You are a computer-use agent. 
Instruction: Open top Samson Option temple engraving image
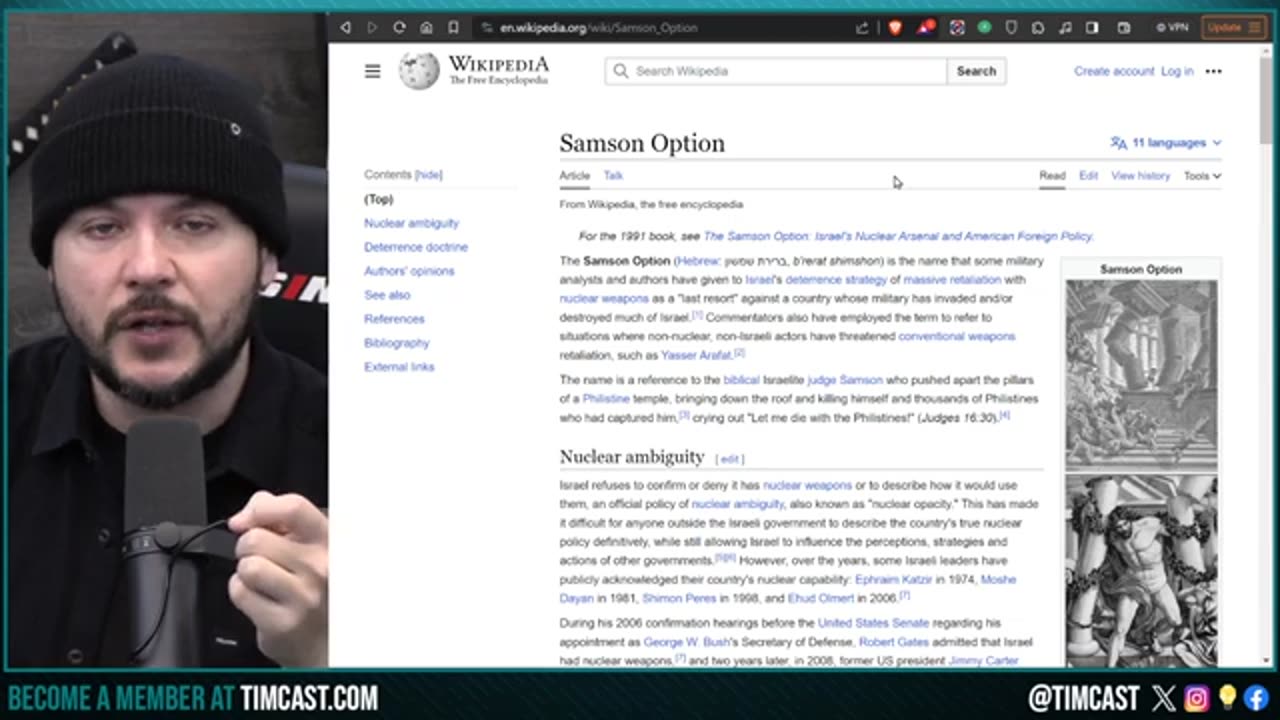pyautogui.click(x=1141, y=374)
